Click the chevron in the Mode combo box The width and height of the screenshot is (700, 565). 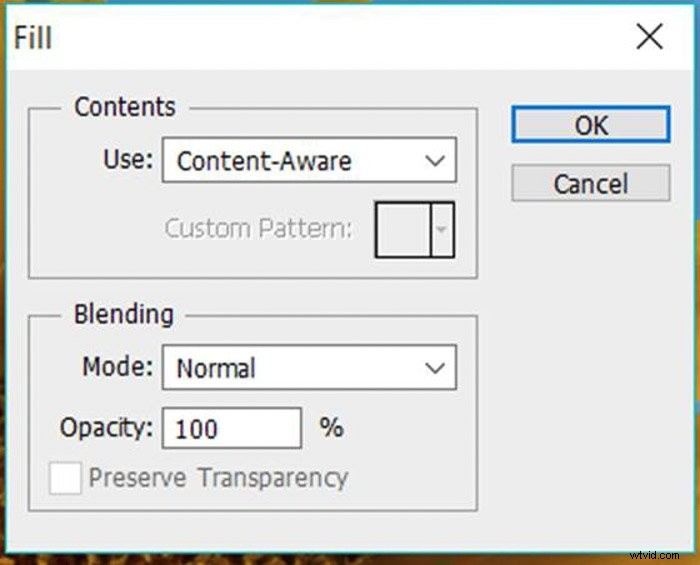click(x=434, y=367)
